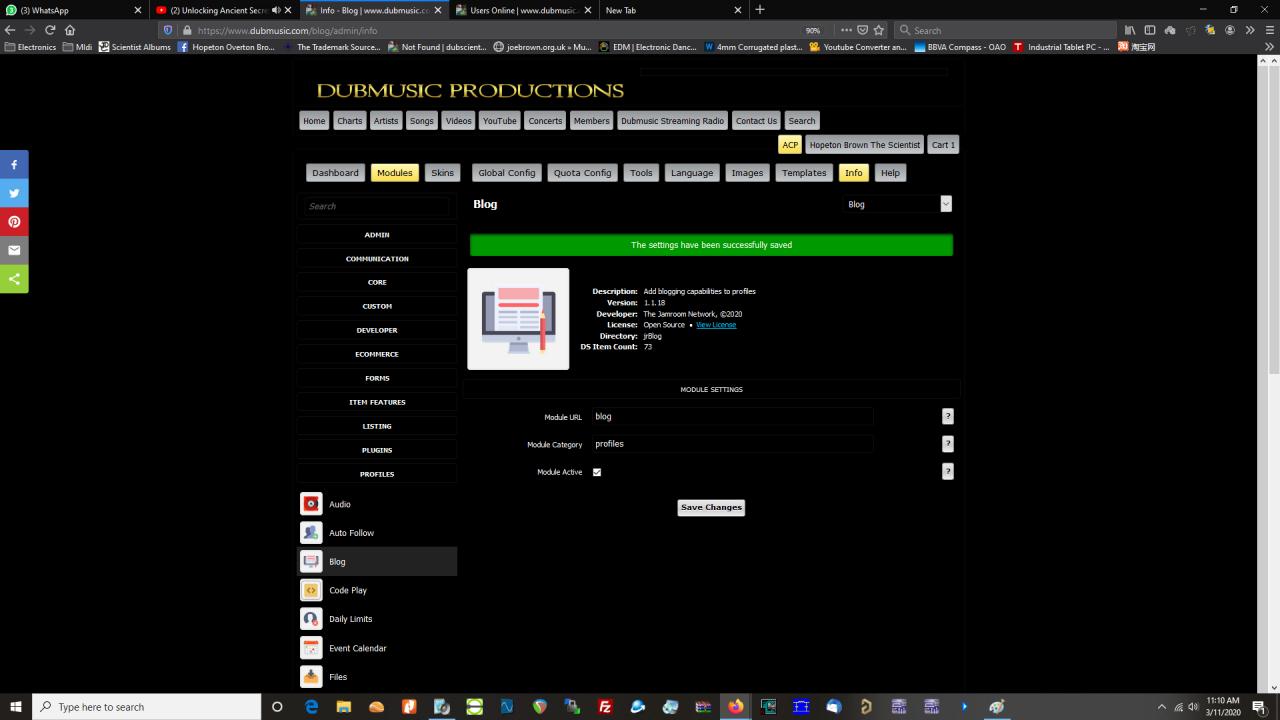The width and height of the screenshot is (1280, 720).
Task: Open the Blog module selector dropdown
Action: coord(896,204)
